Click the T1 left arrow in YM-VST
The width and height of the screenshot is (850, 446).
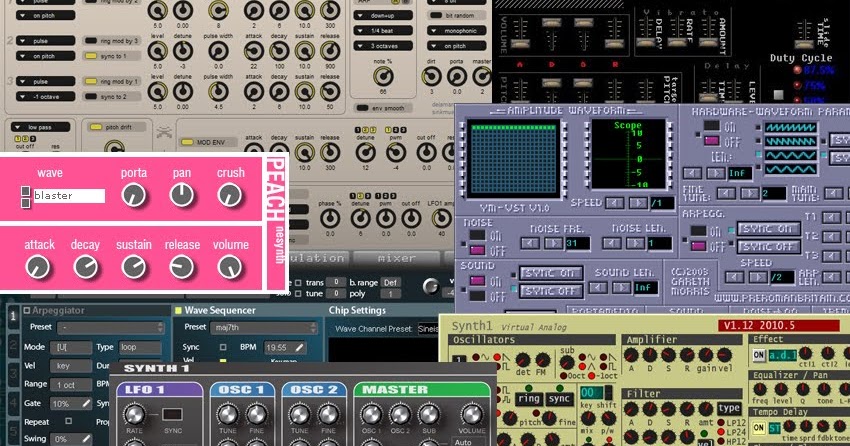832,217
